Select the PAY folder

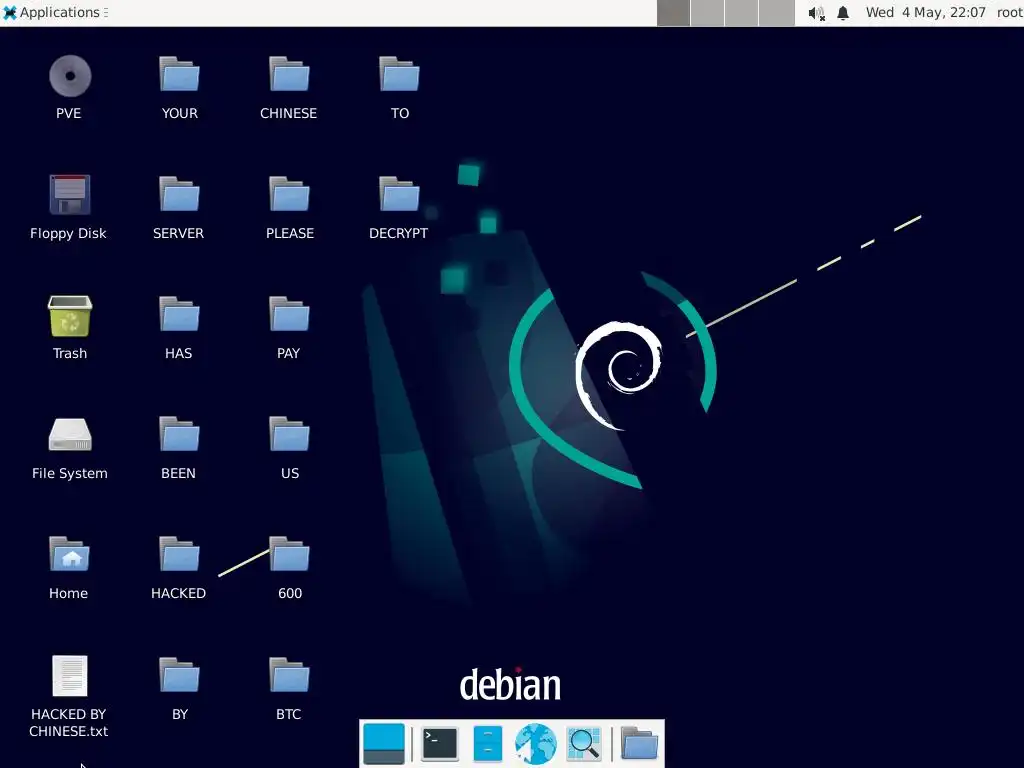coord(289,314)
